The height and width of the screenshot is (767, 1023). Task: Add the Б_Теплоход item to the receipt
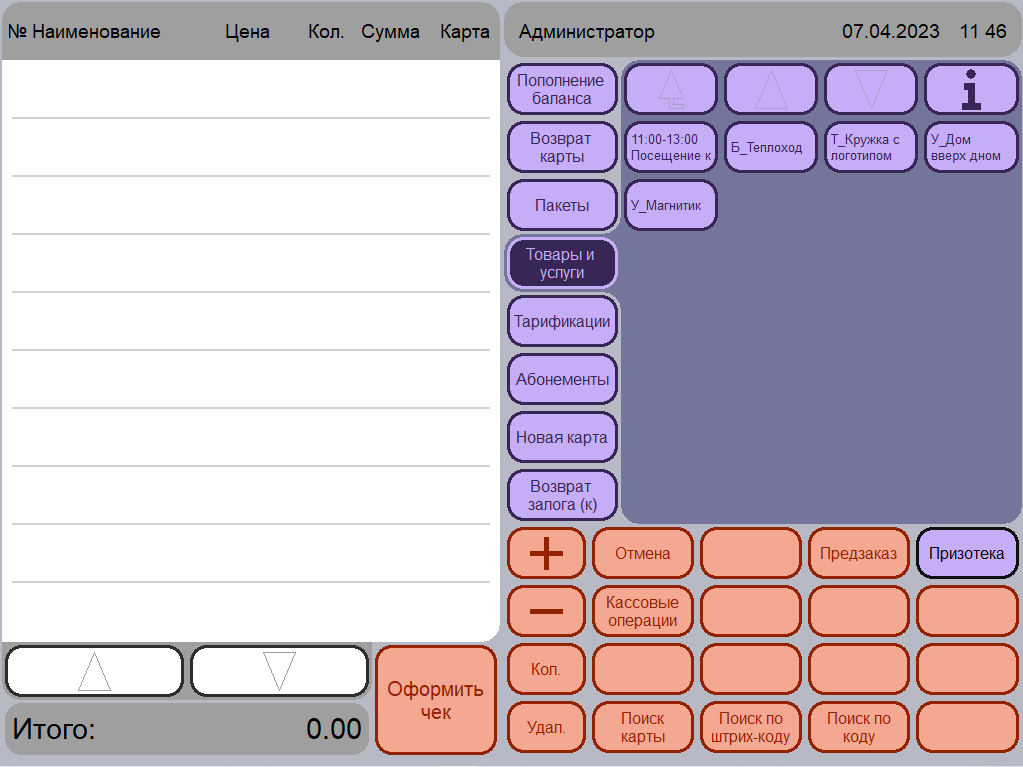771,147
